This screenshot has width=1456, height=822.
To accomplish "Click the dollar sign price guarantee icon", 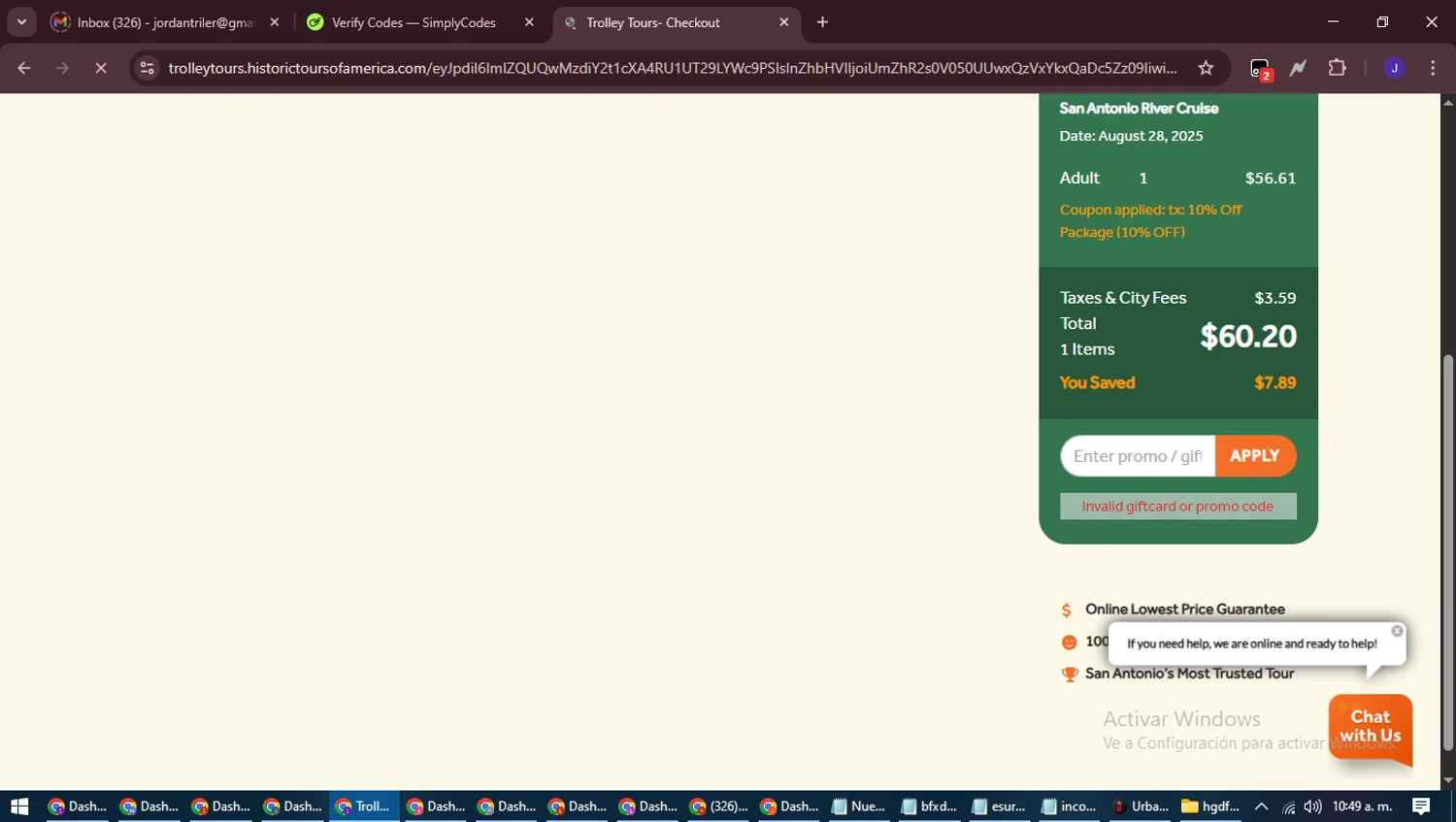I will 1067,610.
